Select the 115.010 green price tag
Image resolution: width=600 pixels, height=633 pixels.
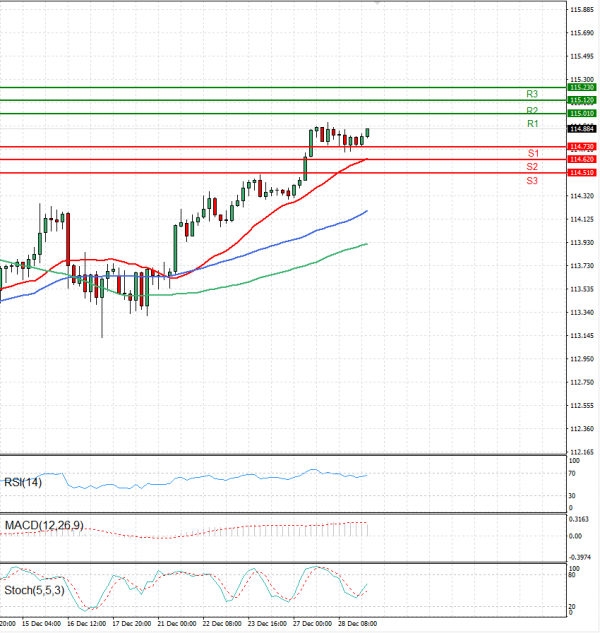coord(582,114)
